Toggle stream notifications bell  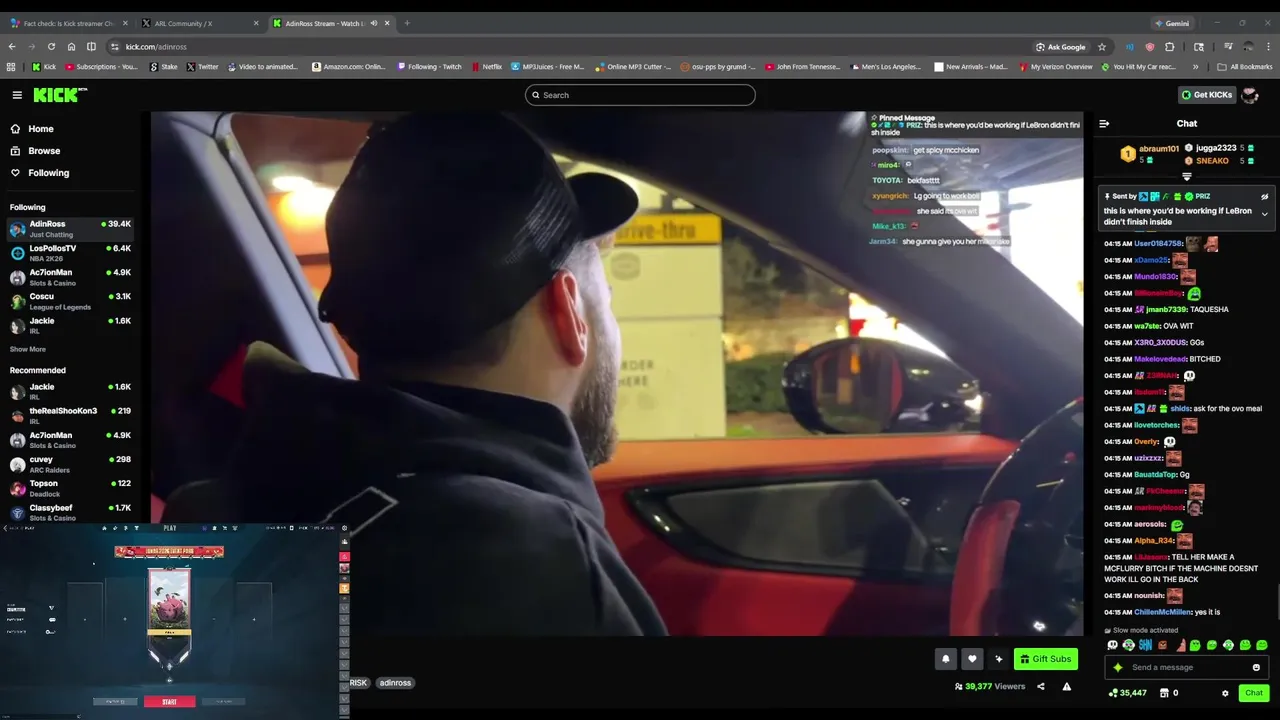tap(945, 659)
